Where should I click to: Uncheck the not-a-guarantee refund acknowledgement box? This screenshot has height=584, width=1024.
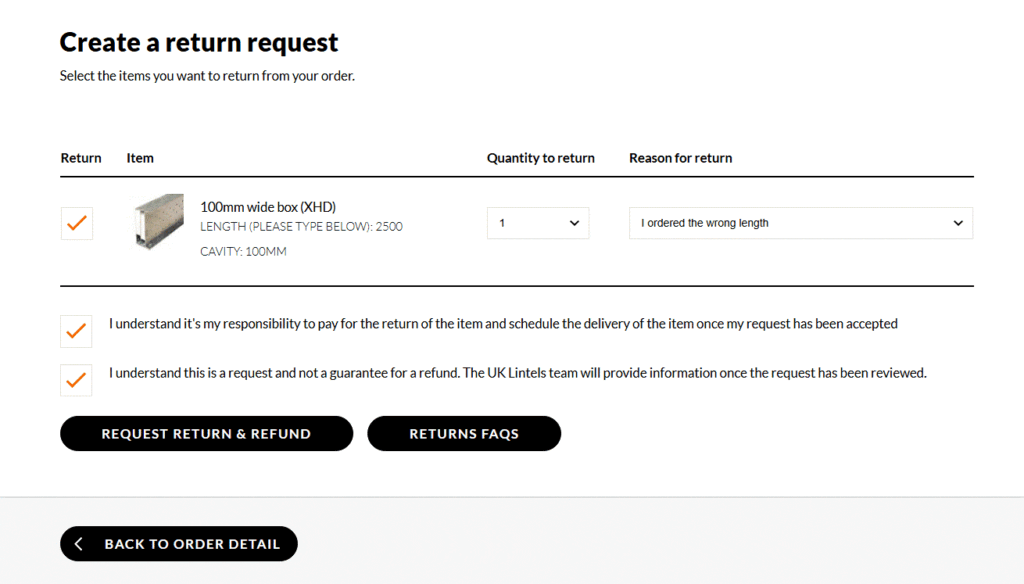point(76,380)
